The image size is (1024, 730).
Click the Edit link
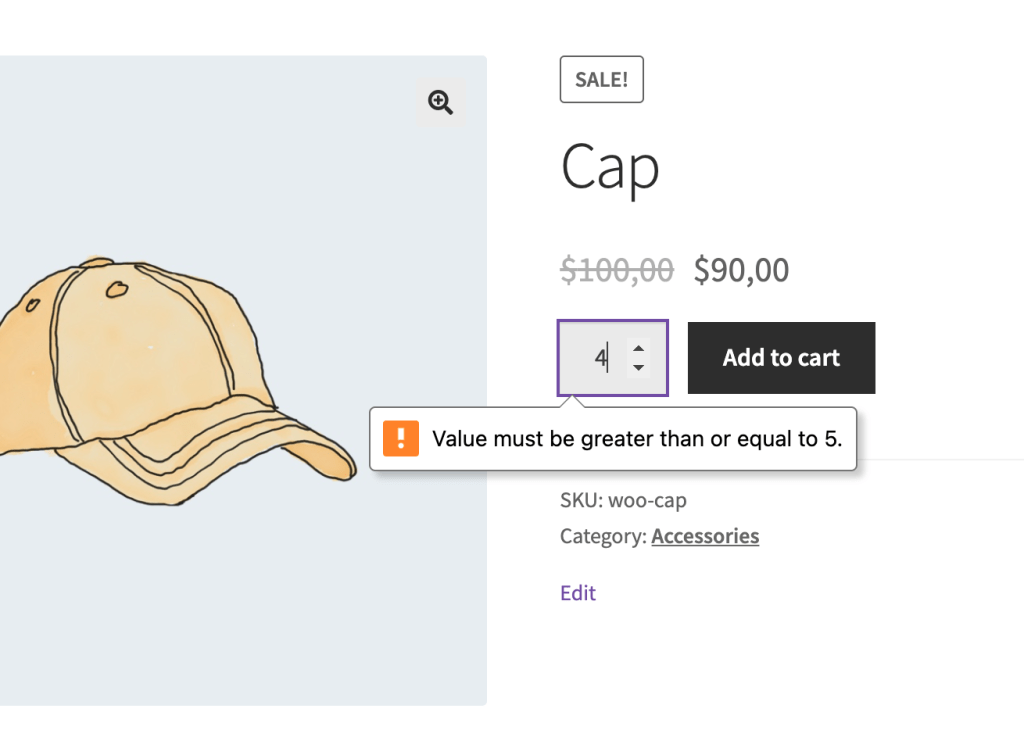578,593
